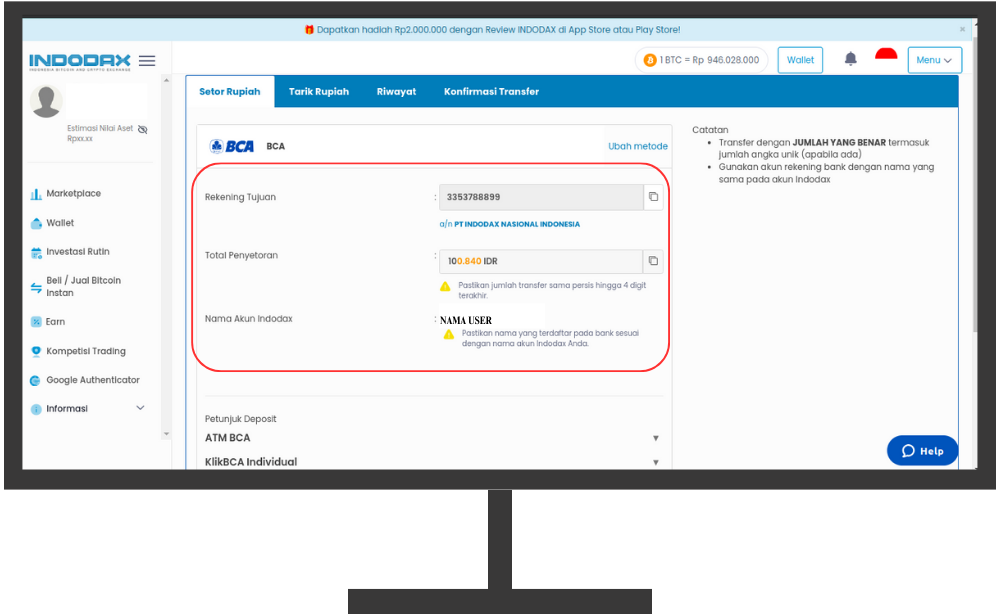Copy the Rekening Tujuan account number

click(653, 197)
